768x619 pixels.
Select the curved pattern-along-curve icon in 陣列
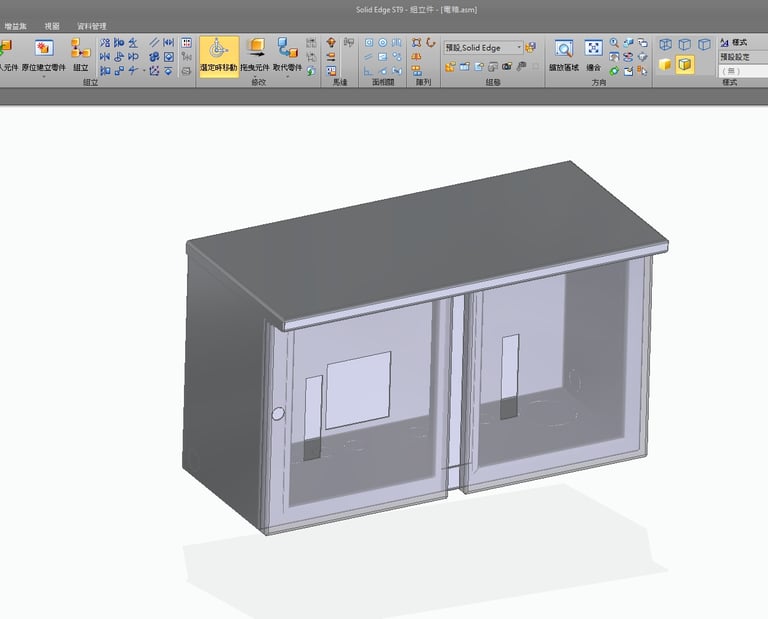431,43
